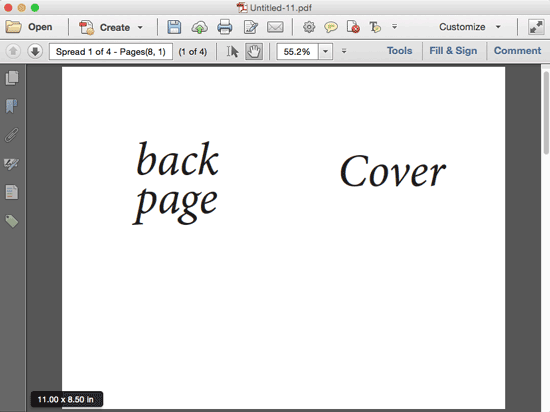Click the '(1 of 4)' page count text

193,52
